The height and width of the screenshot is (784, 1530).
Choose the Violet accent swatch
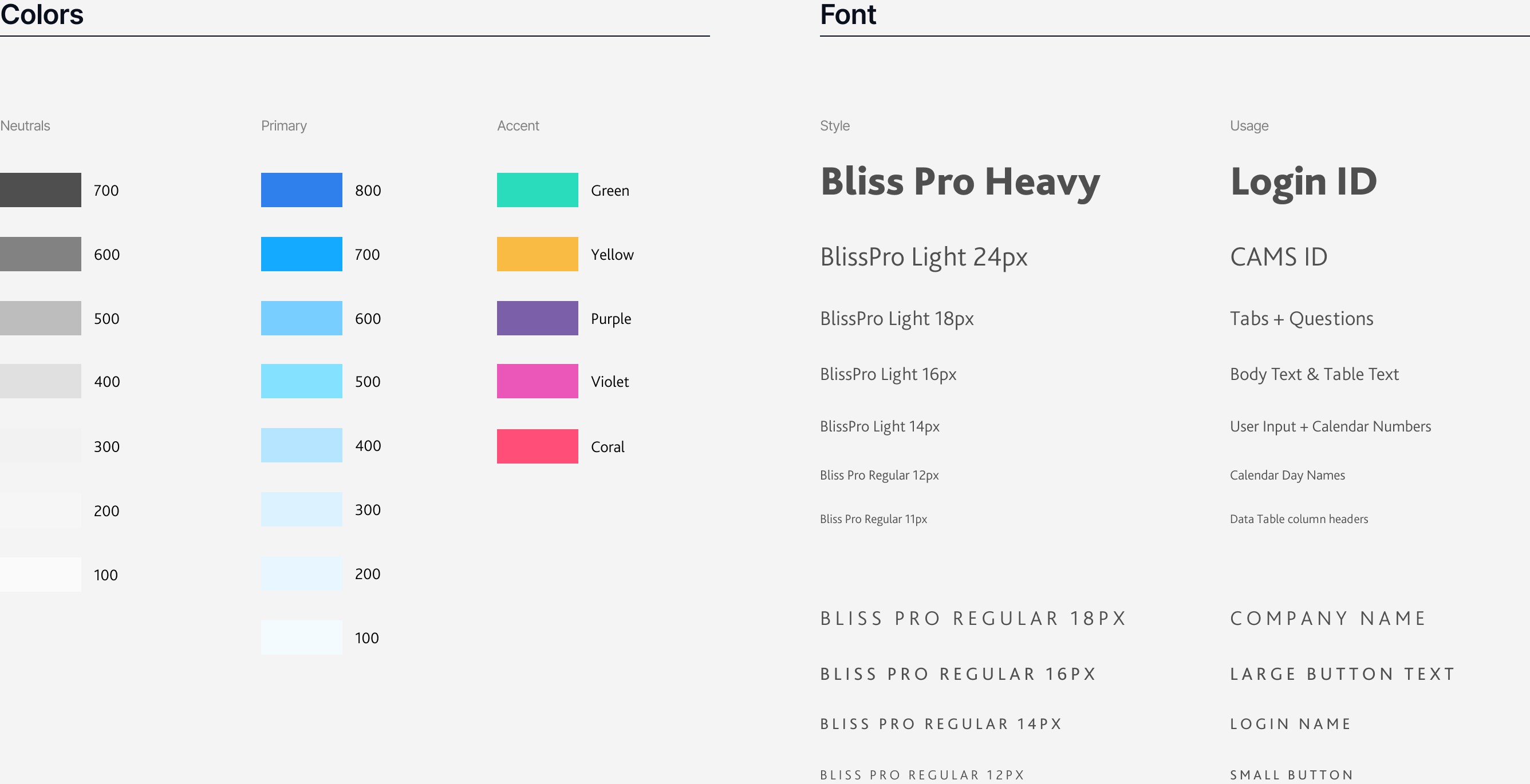pyautogui.click(x=538, y=381)
